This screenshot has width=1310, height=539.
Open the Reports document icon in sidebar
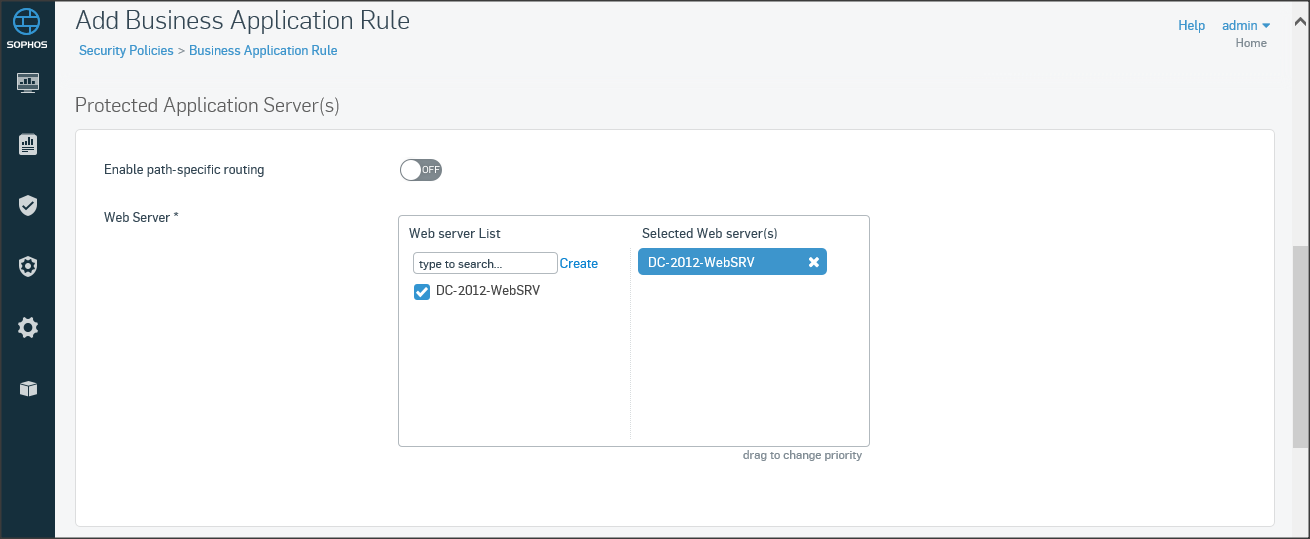pos(28,145)
